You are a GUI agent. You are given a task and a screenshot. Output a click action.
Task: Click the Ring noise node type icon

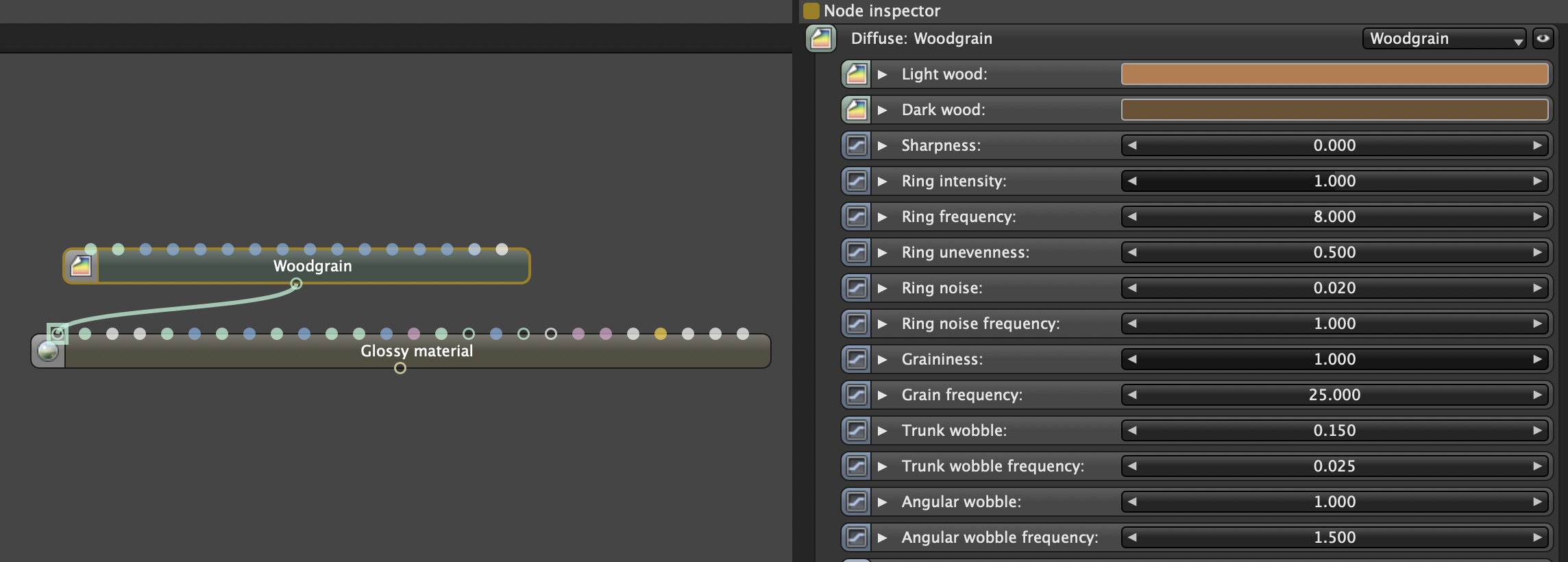pyautogui.click(x=856, y=288)
